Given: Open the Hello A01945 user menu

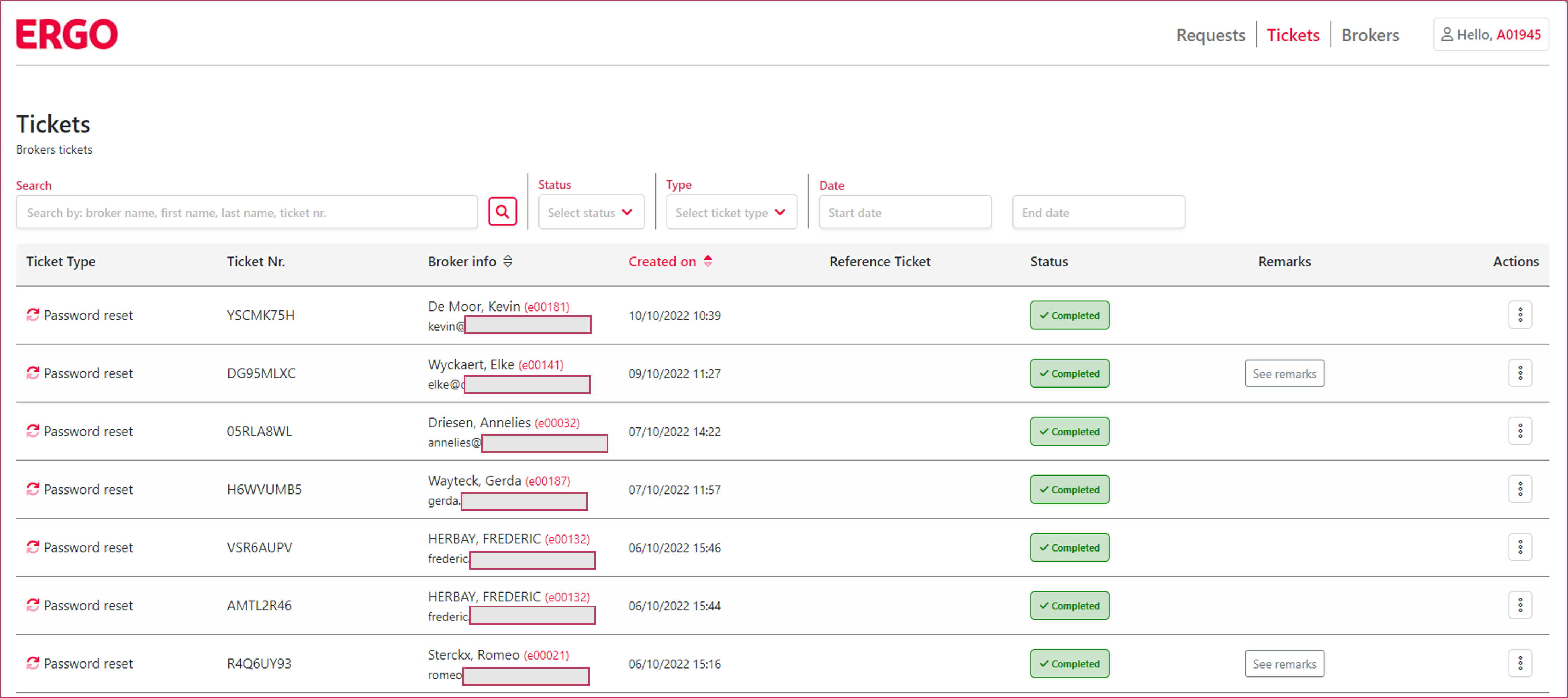Looking at the screenshot, I should click(x=1491, y=35).
